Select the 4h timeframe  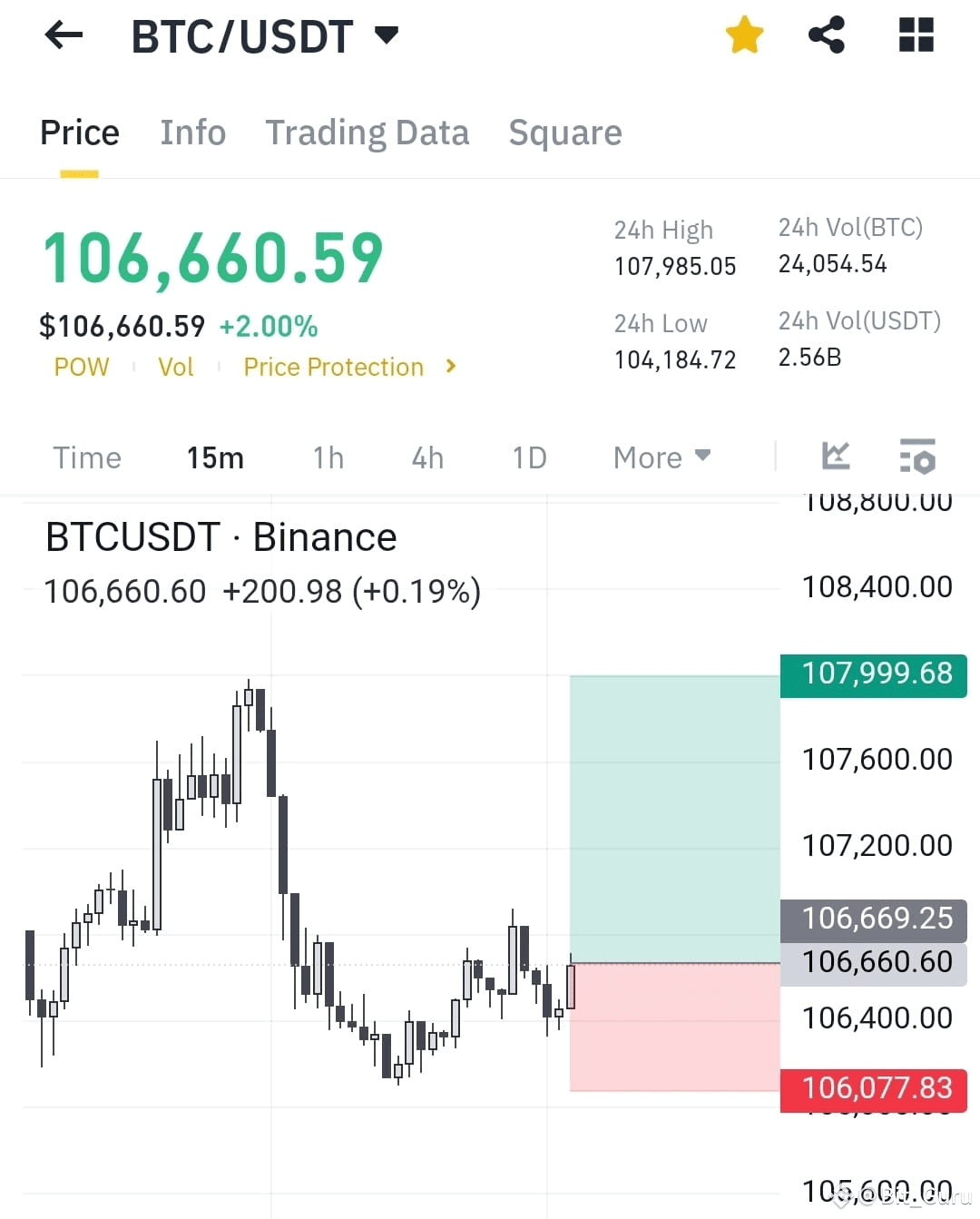click(426, 458)
